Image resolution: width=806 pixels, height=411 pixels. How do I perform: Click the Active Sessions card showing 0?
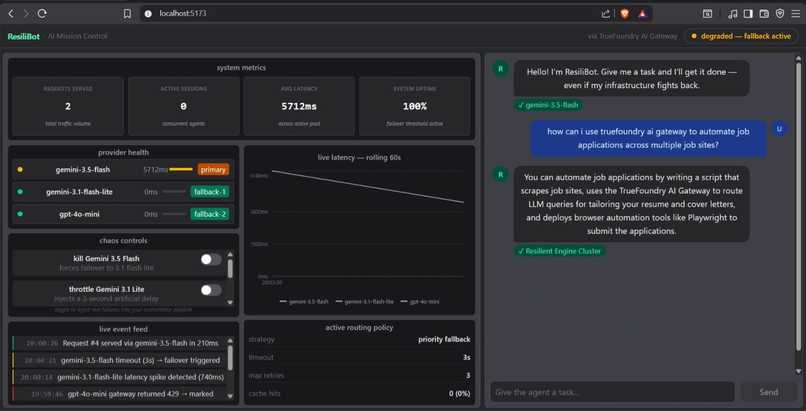[x=184, y=106]
